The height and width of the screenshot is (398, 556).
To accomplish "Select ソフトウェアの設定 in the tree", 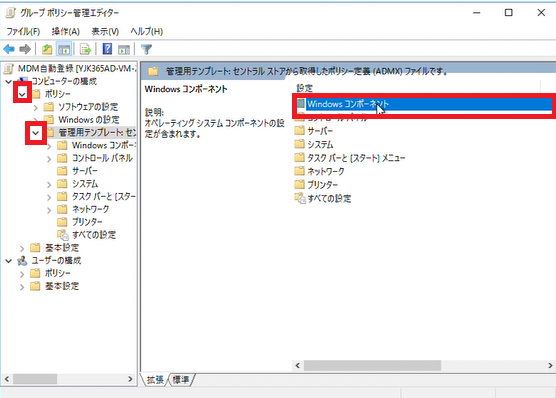I will pyautogui.click(x=88, y=107).
